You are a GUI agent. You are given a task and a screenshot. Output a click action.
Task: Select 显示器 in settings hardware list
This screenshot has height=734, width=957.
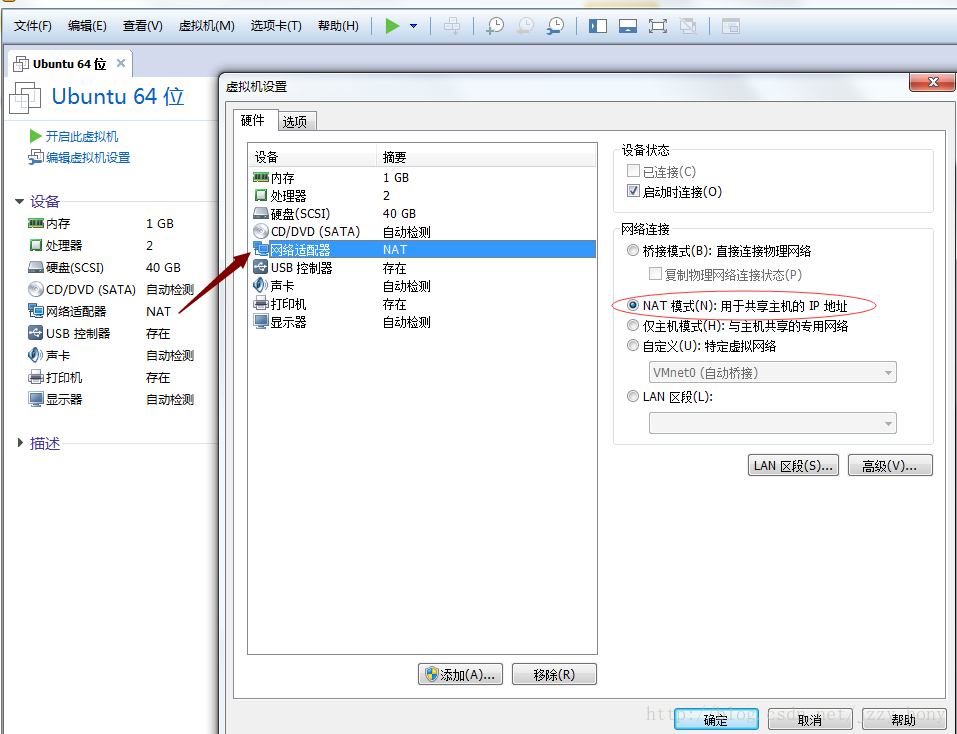(422, 322)
